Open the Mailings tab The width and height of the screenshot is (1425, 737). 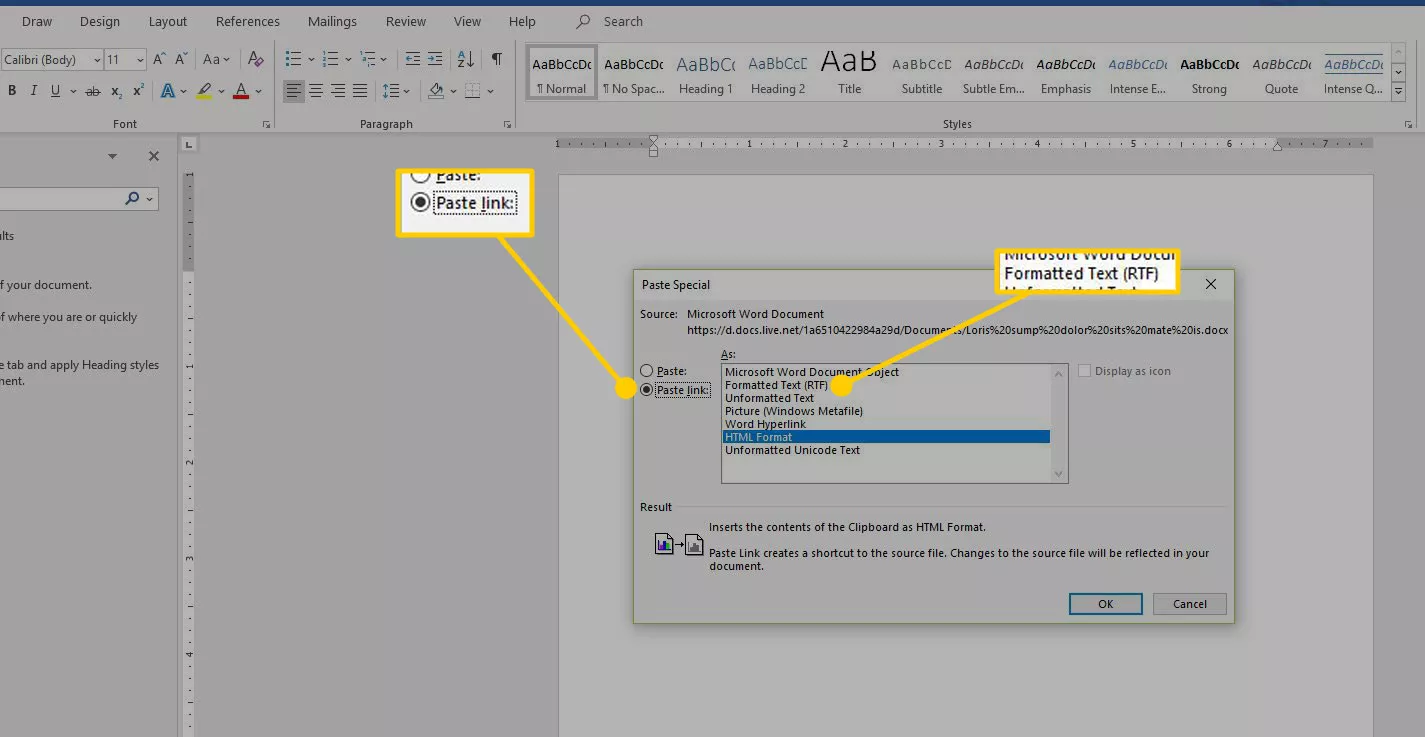(x=332, y=21)
